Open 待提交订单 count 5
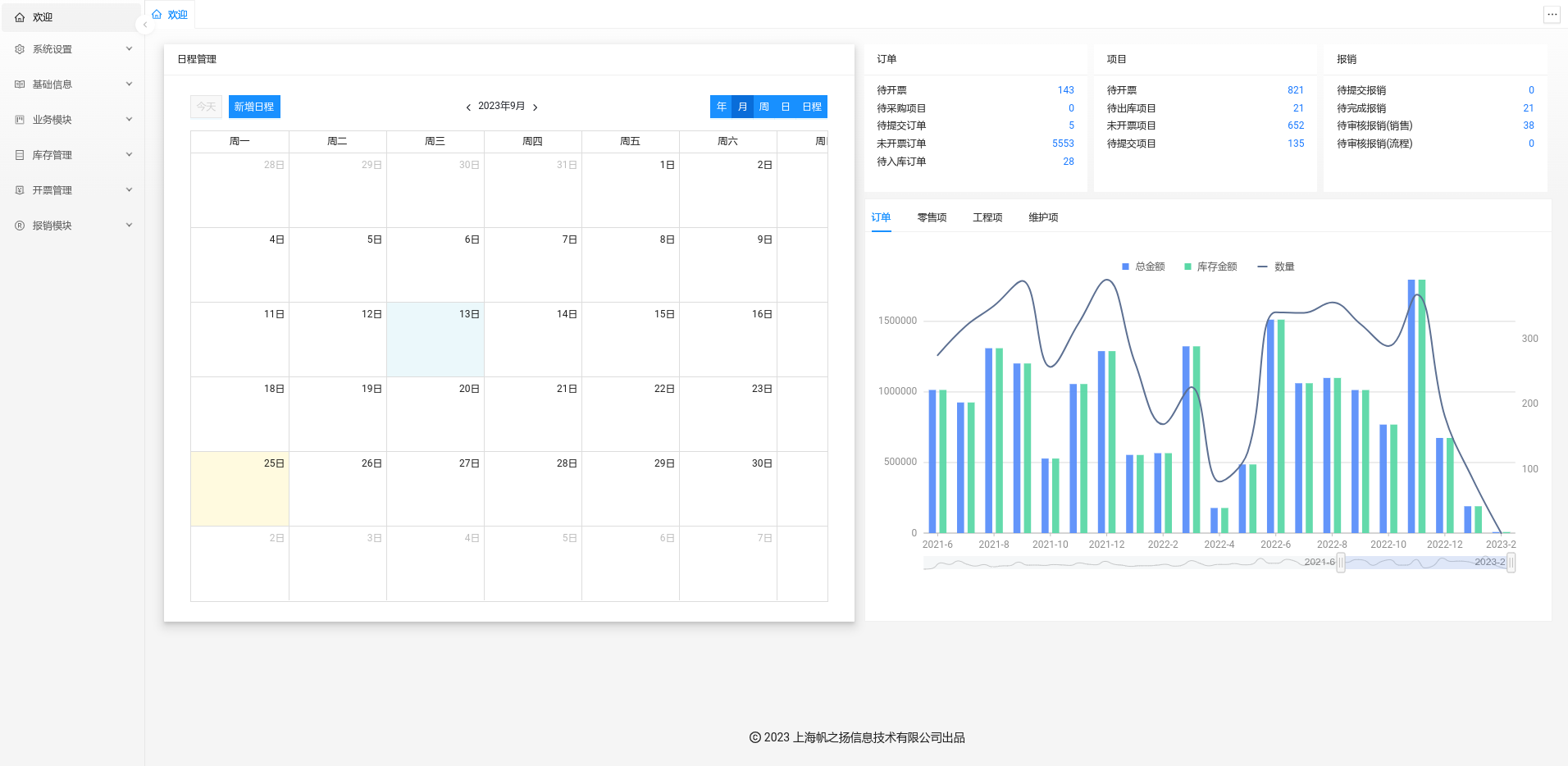1568x766 pixels. (1071, 125)
